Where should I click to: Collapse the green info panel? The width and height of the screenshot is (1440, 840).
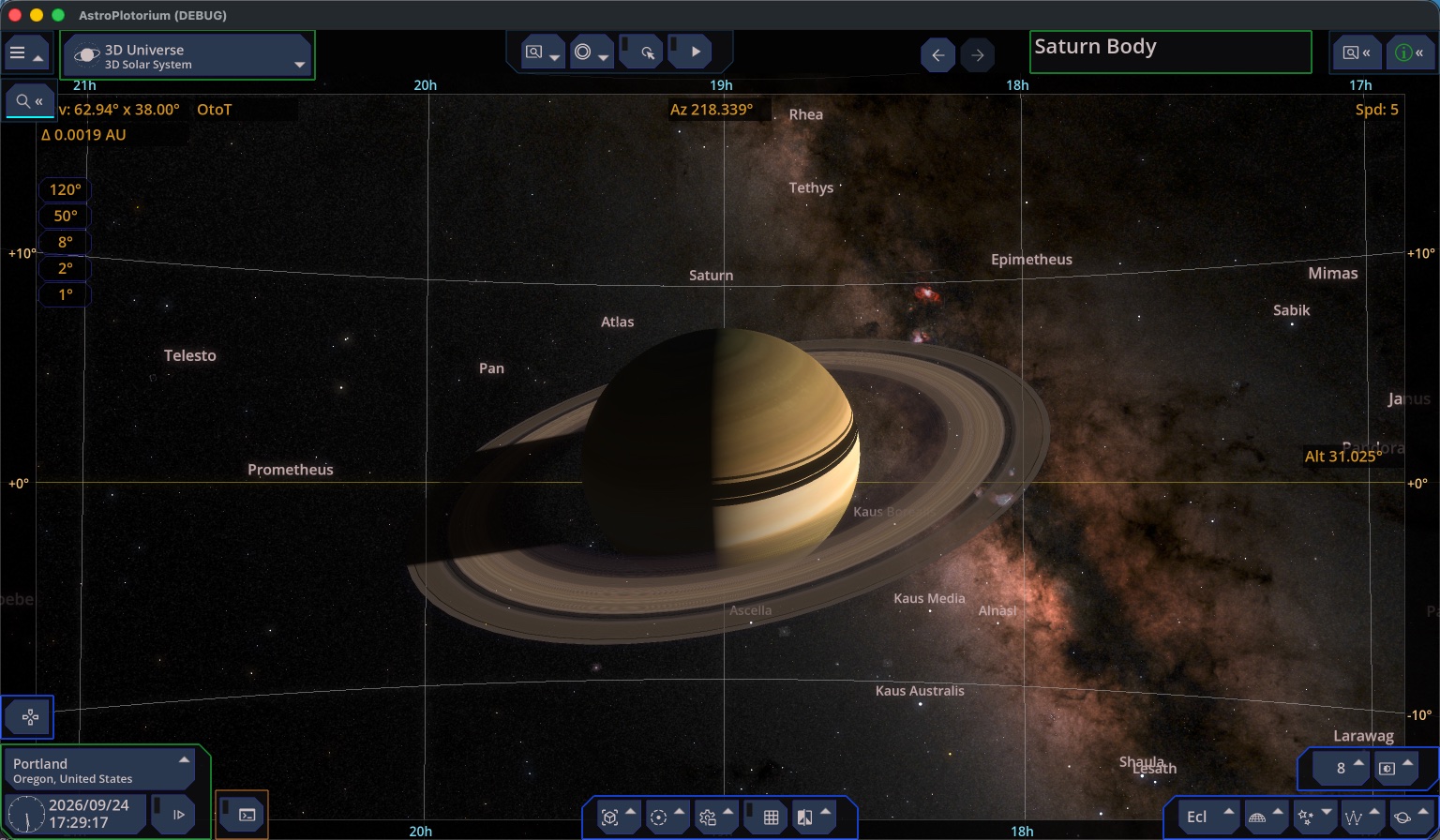tap(1409, 53)
